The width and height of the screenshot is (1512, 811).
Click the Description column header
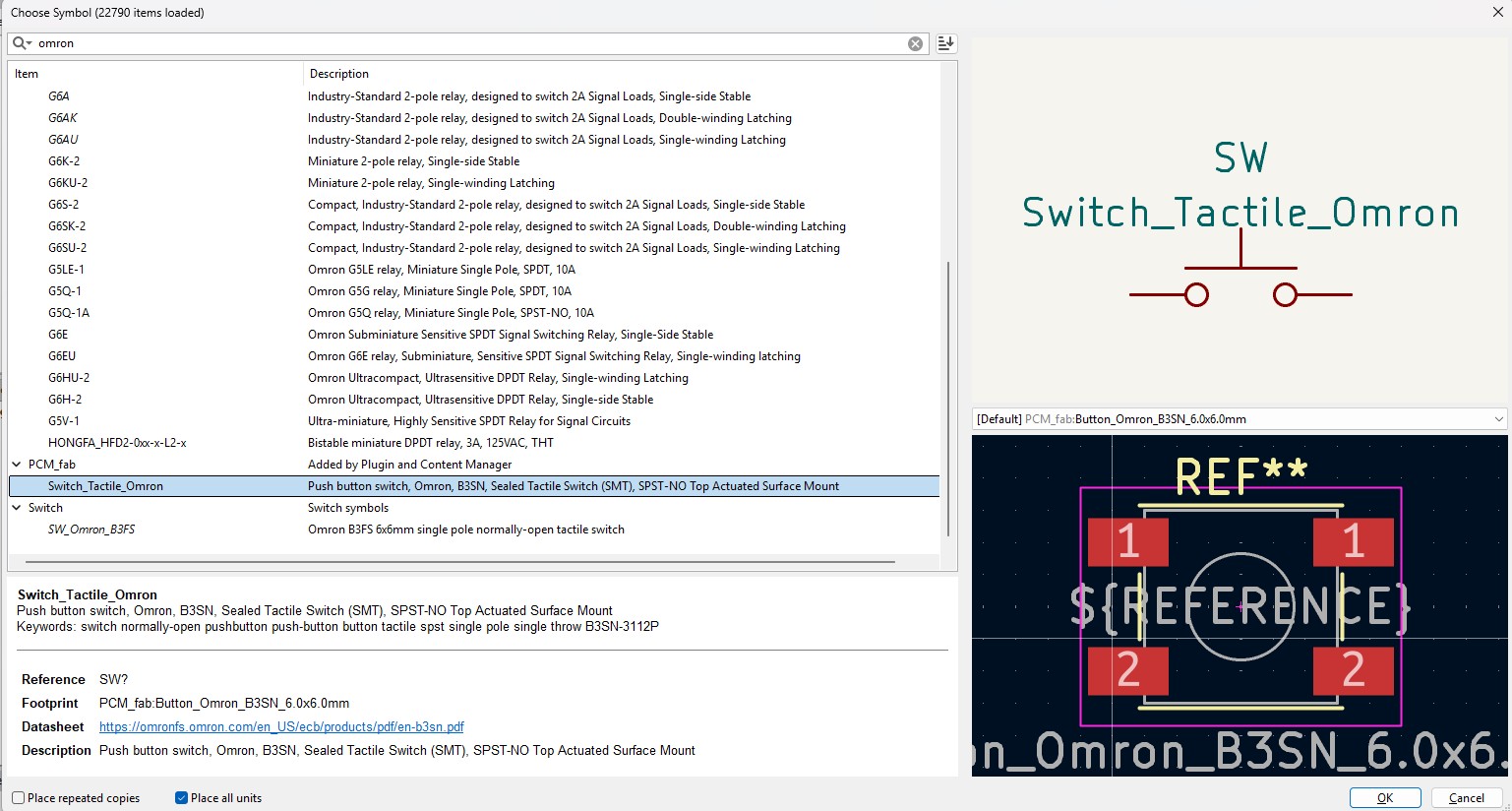pos(622,74)
